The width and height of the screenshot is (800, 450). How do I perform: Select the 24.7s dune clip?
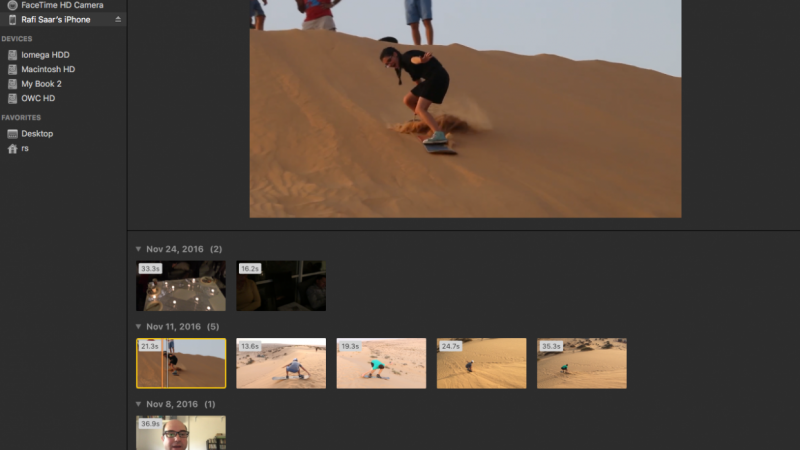pyautogui.click(x=481, y=363)
